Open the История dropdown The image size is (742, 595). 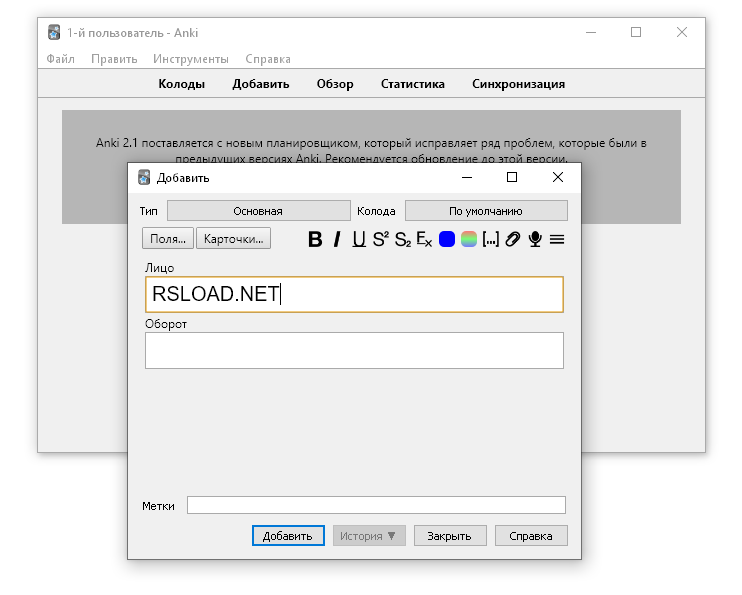[369, 535]
